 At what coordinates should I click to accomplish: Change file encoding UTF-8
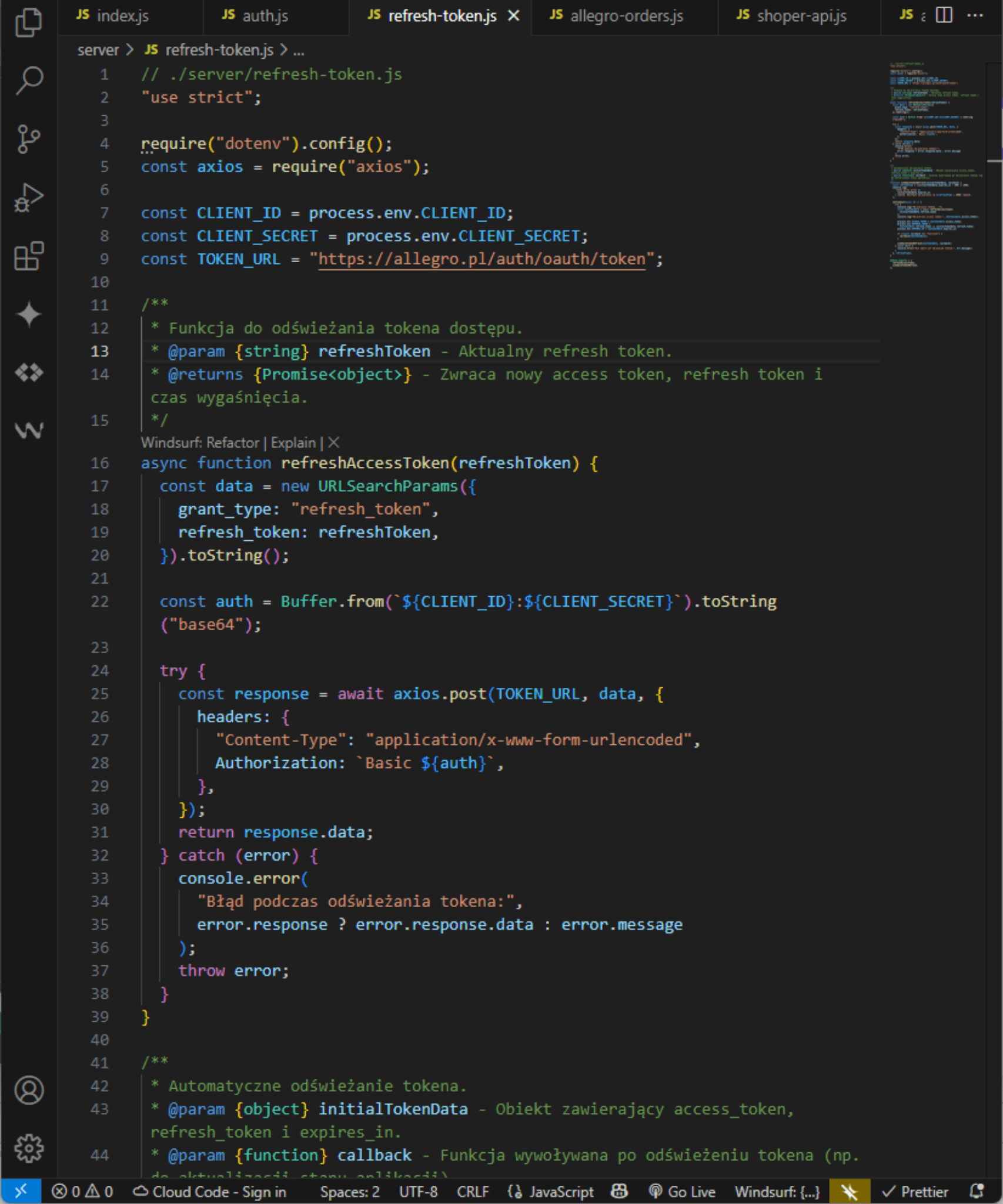(418, 1192)
